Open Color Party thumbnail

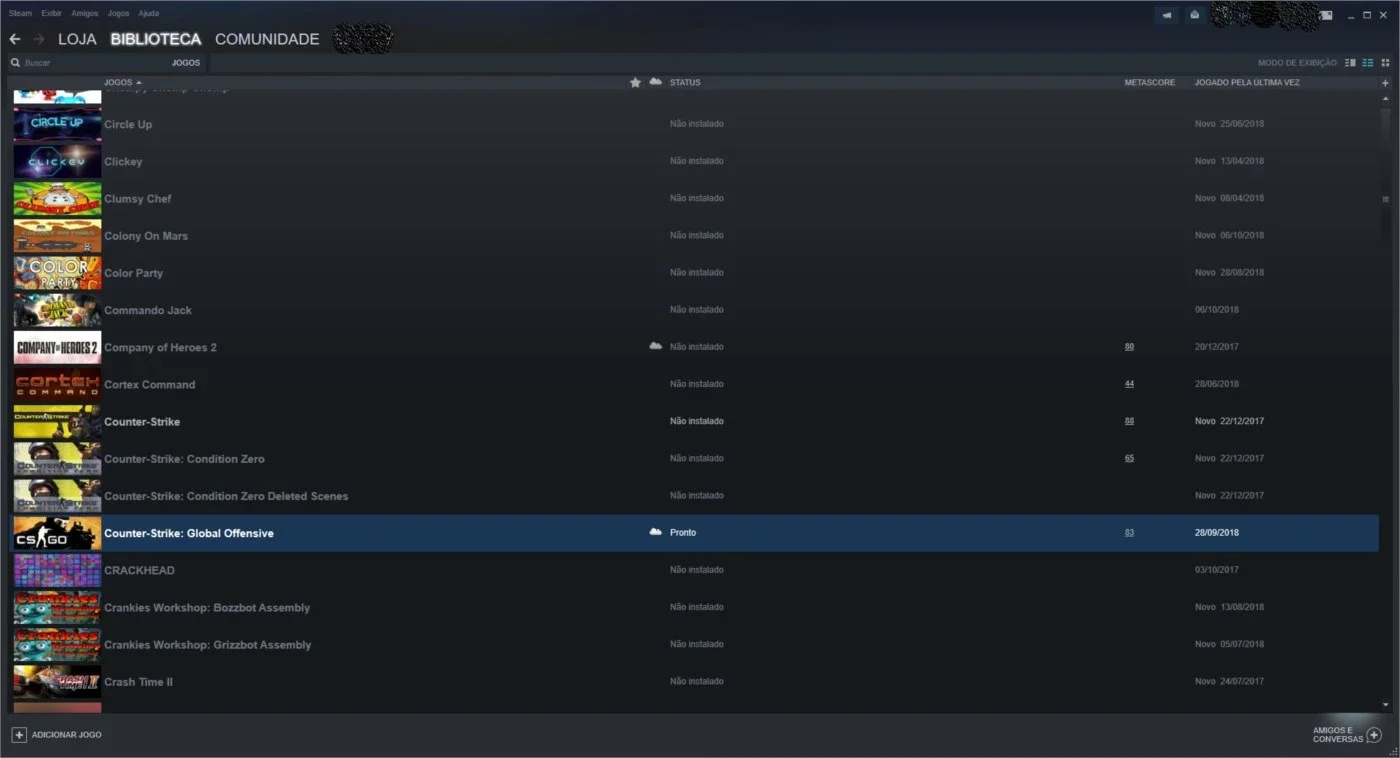click(57, 272)
